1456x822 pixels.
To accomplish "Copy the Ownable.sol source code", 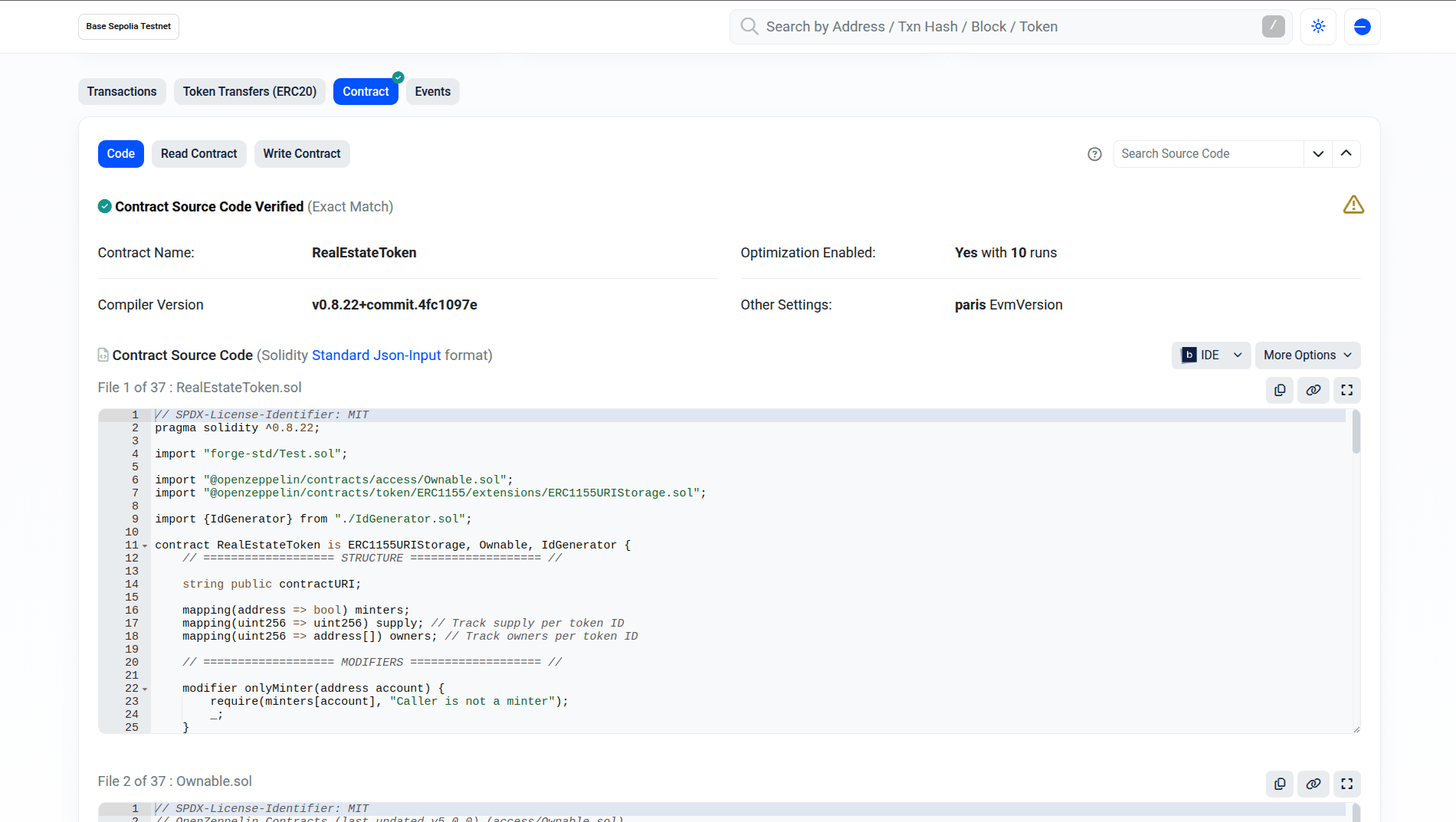I will coord(1279,784).
